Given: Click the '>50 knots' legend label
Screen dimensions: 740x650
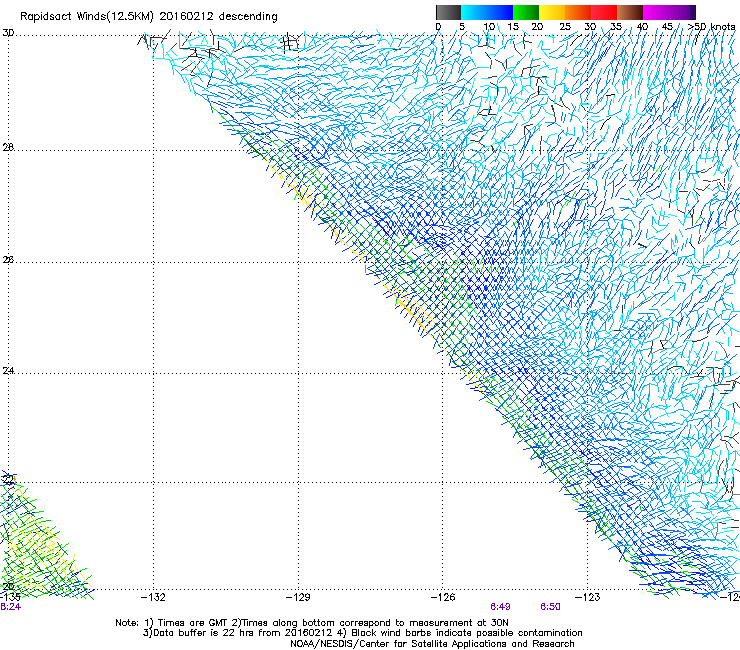Looking at the screenshot, I should [x=711, y=27].
